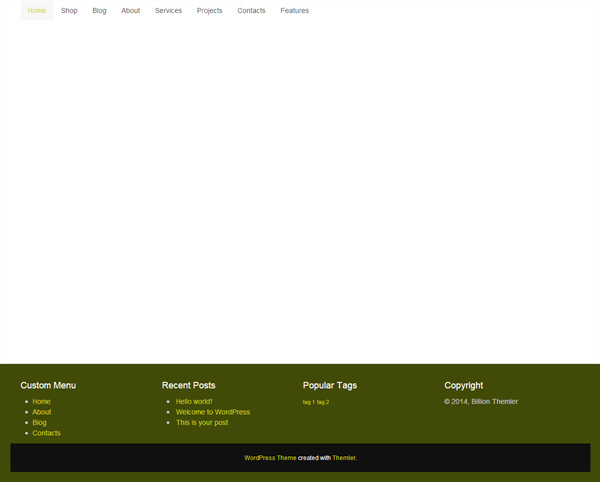This screenshot has width=600, height=482.
Task: Go to Blog in the top navigation
Action: (99, 11)
